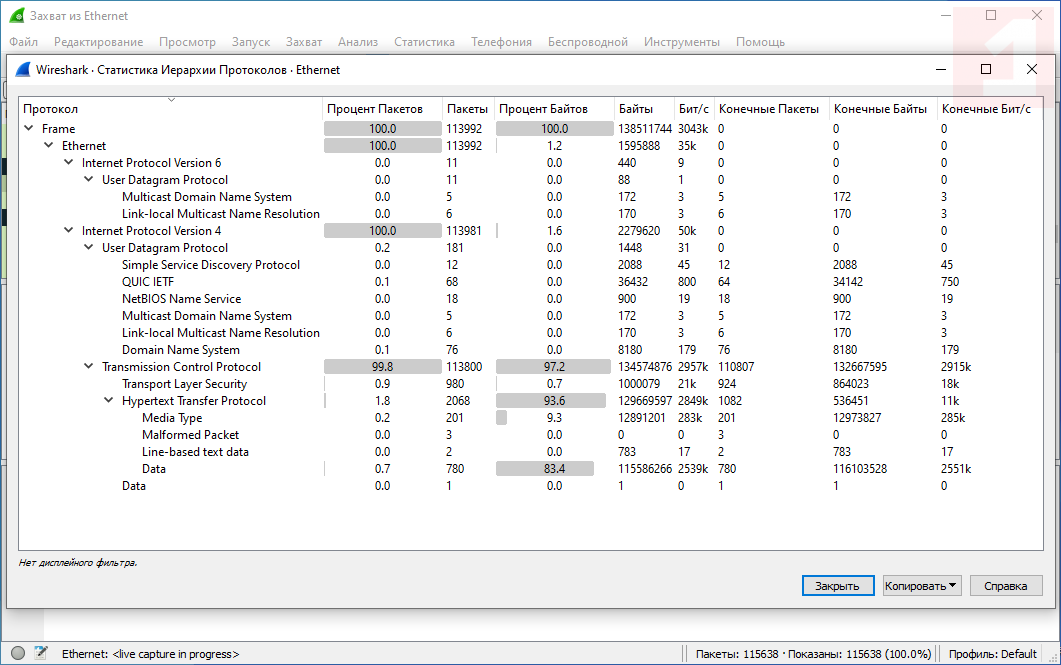This screenshot has width=1061, height=665.
Task: Minimize the protocol hierarchy dialog window
Action: [x=941, y=69]
